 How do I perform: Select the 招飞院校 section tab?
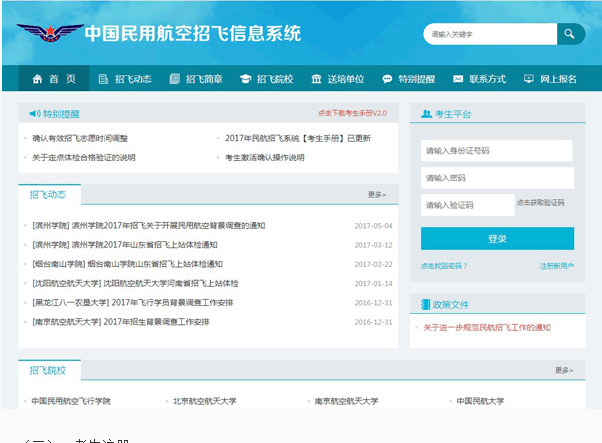coord(49,370)
